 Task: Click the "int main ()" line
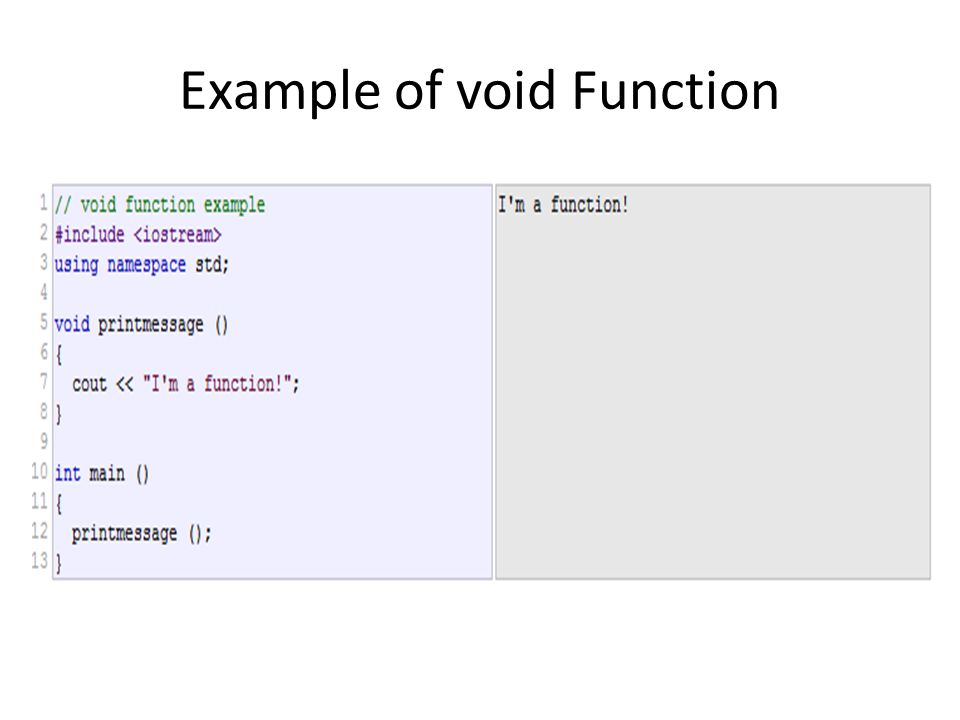[x=102, y=474]
